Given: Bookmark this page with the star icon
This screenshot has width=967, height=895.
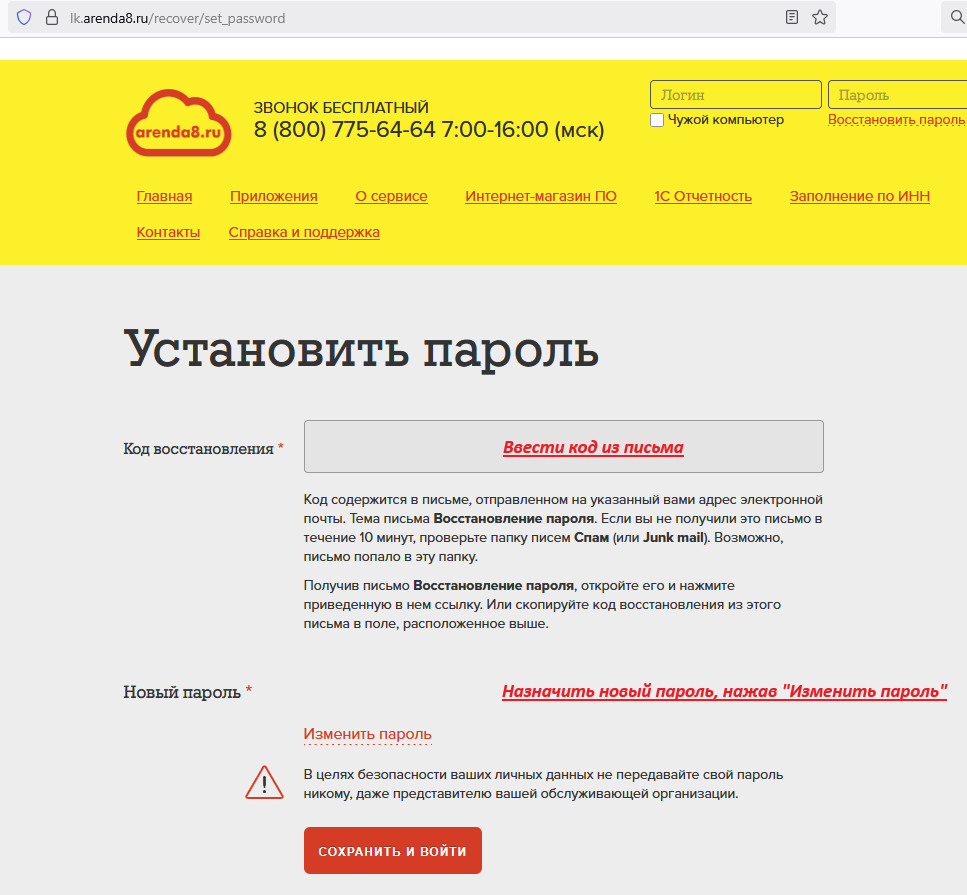Looking at the screenshot, I should 820,17.
